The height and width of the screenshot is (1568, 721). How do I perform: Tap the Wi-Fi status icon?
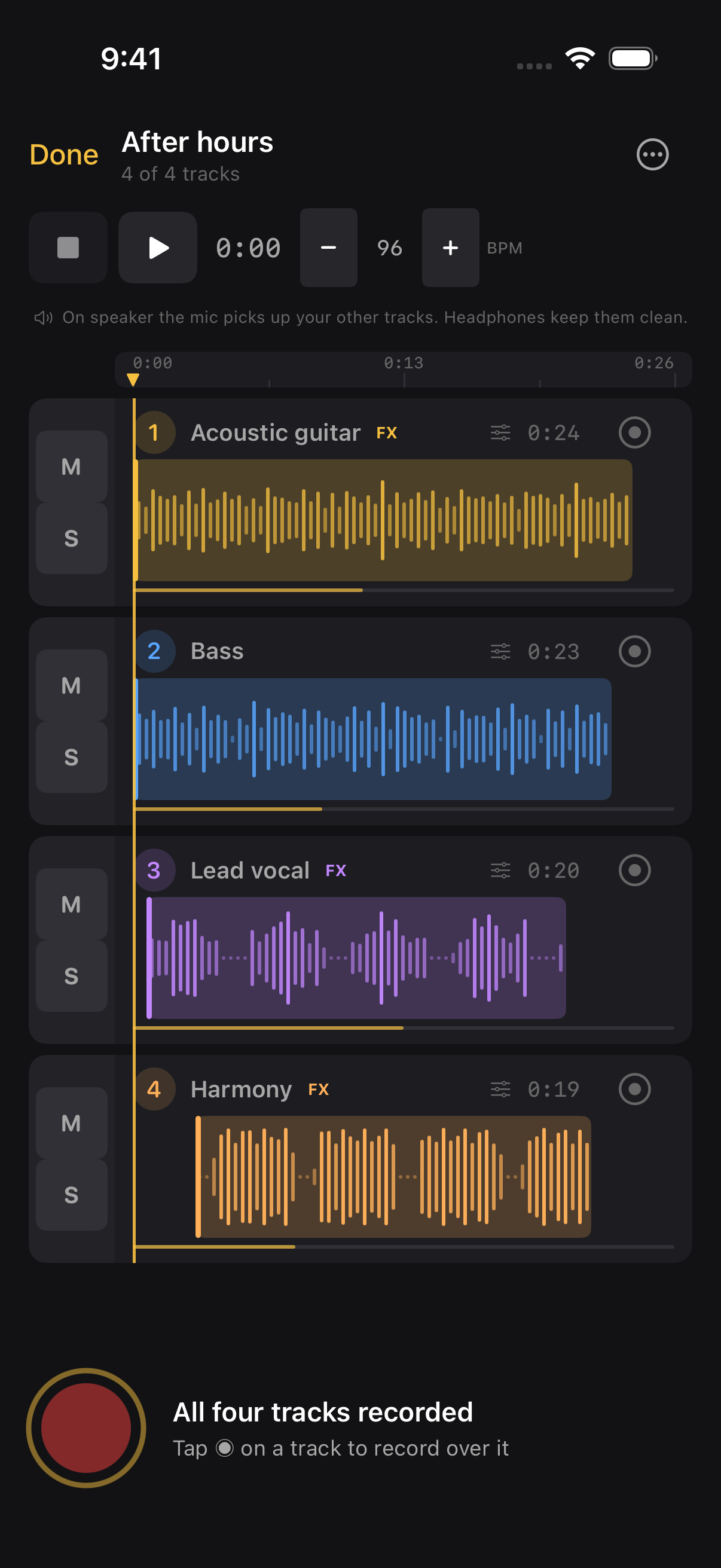pyautogui.click(x=580, y=59)
